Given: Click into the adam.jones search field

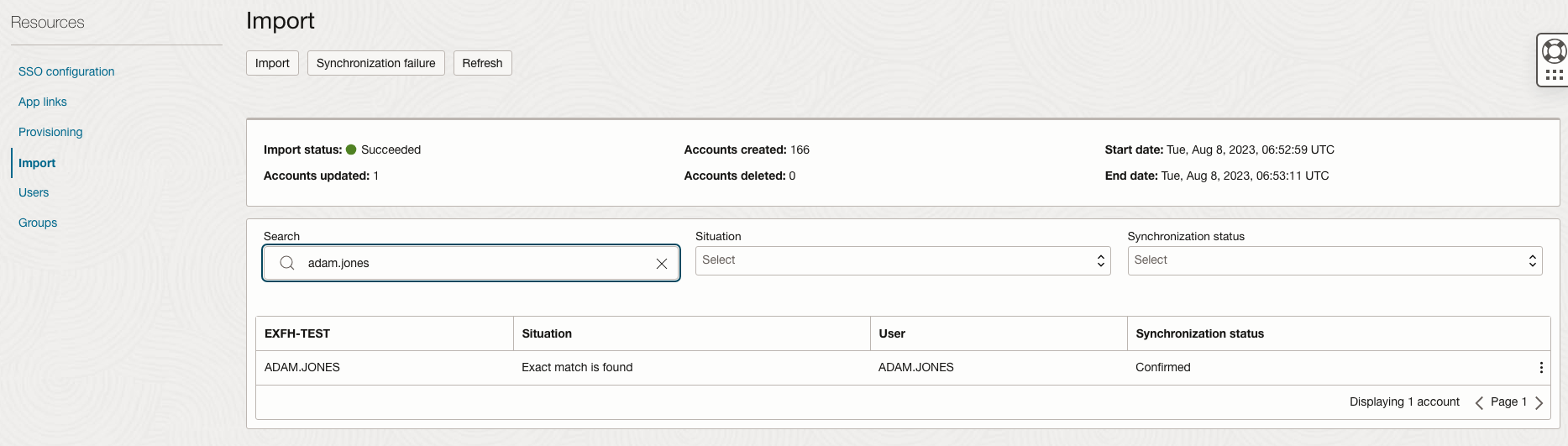Looking at the screenshot, I should tap(470, 263).
